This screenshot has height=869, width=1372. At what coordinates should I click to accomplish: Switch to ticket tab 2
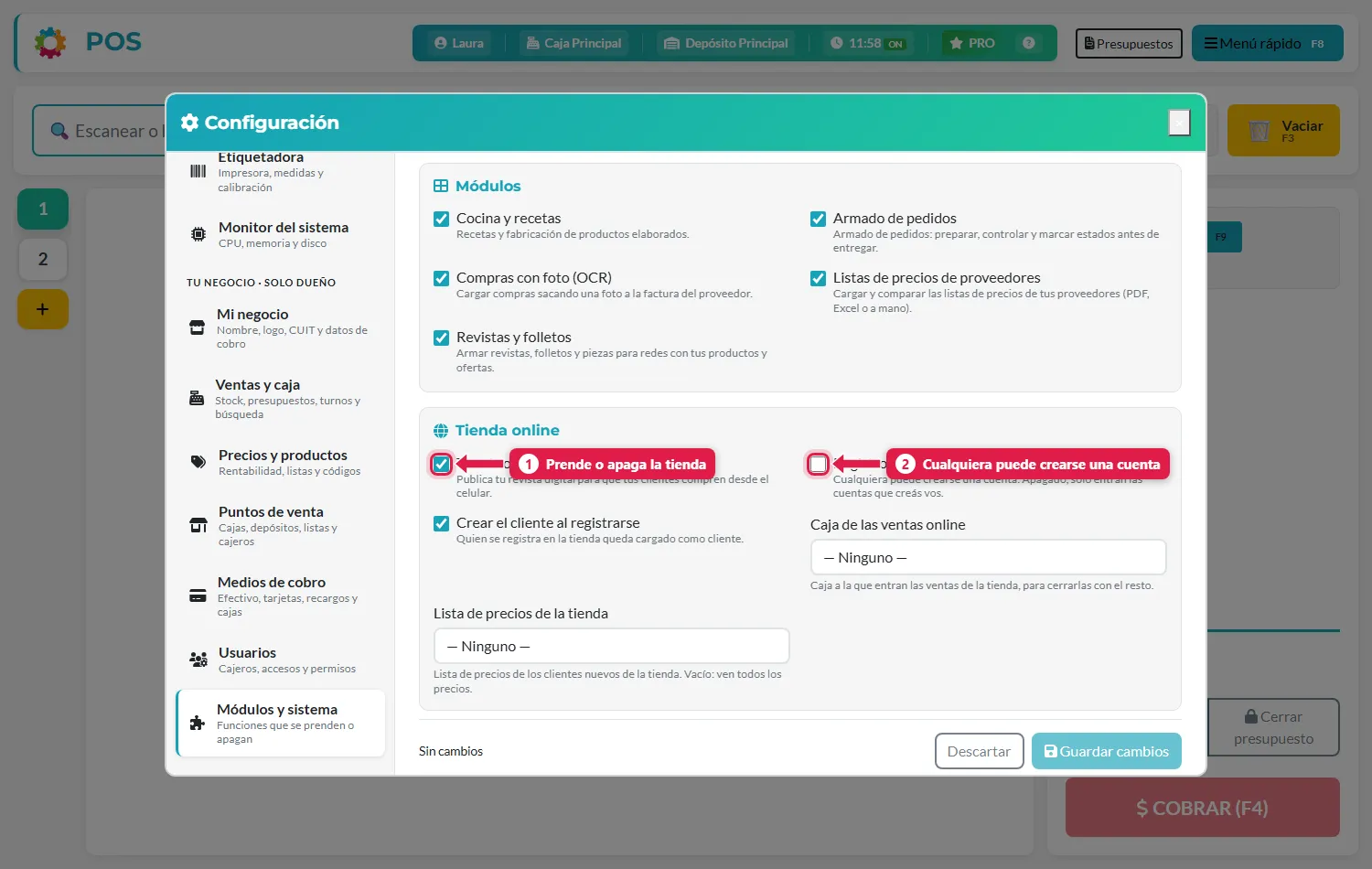[43, 259]
